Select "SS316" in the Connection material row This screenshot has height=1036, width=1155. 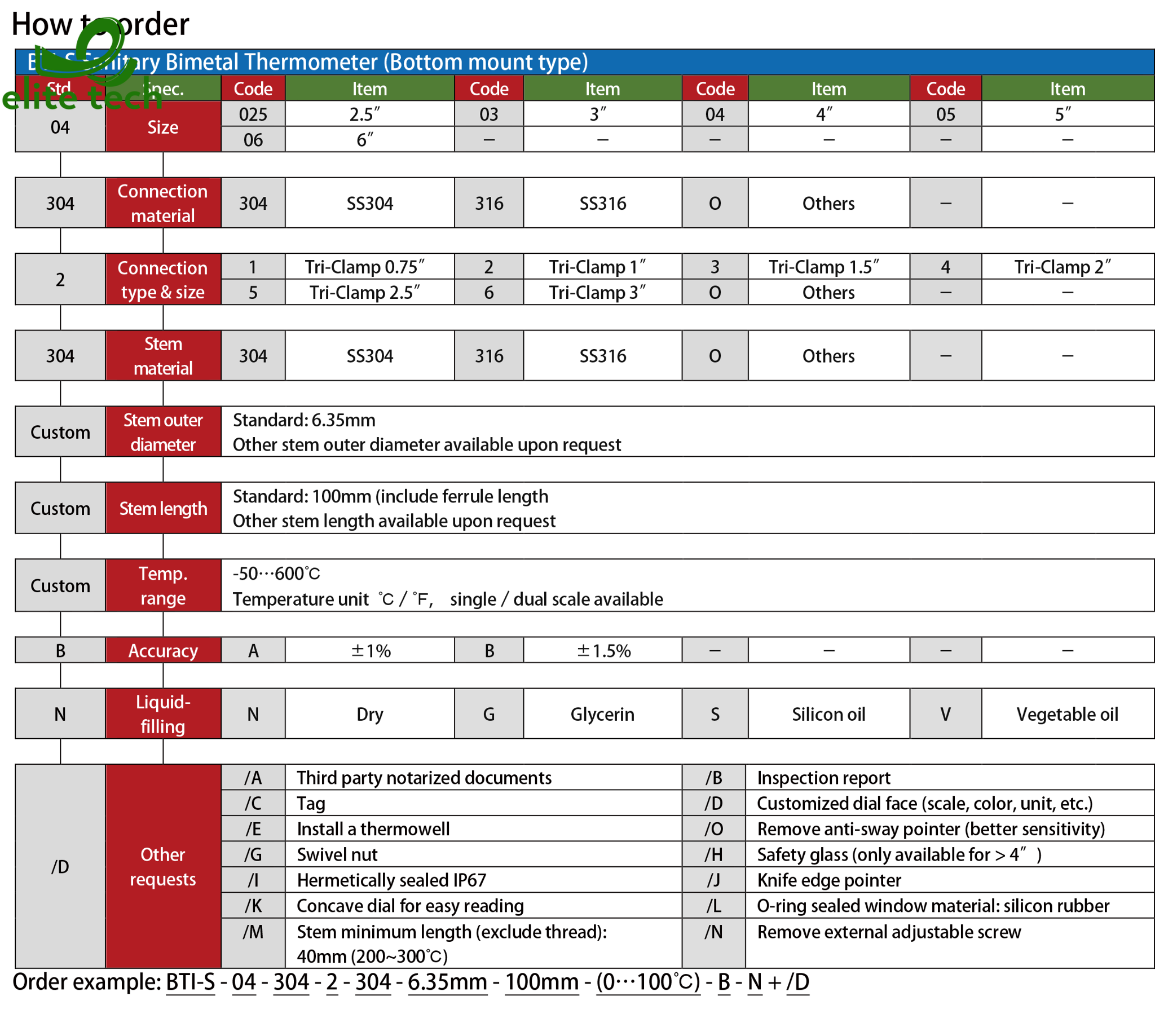pyautogui.click(x=602, y=203)
